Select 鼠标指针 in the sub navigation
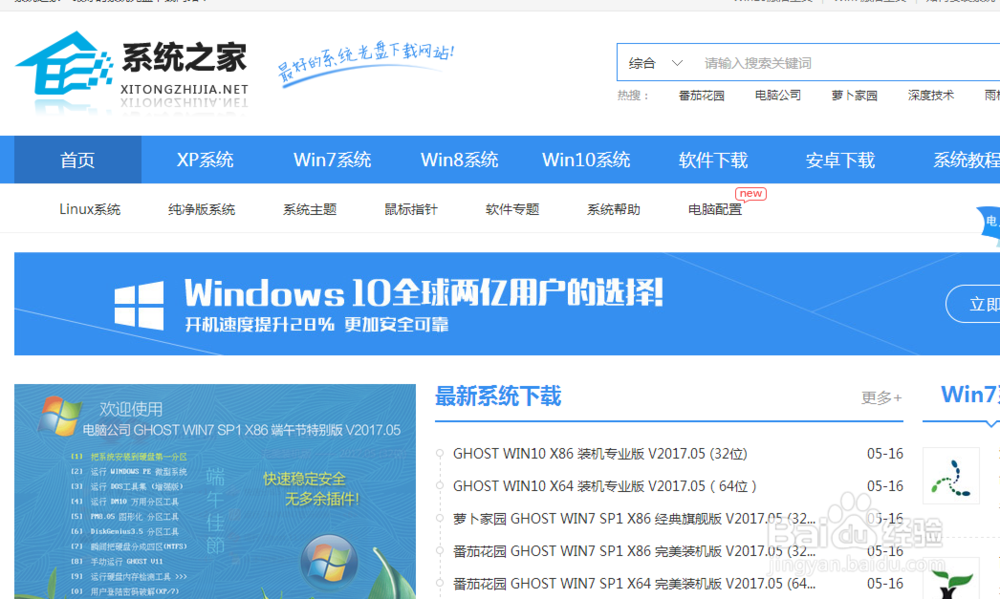Image resolution: width=1000 pixels, height=599 pixels. click(x=411, y=209)
